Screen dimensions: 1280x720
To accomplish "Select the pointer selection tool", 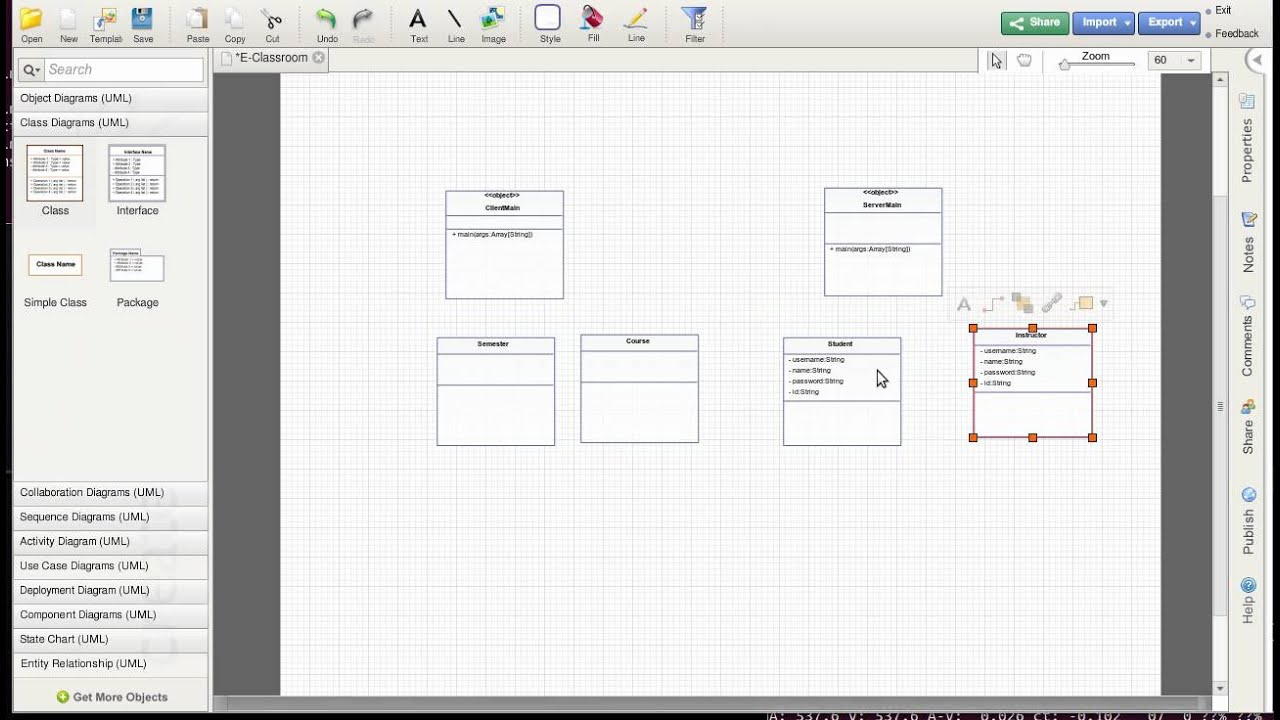I will pyautogui.click(x=996, y=60).
